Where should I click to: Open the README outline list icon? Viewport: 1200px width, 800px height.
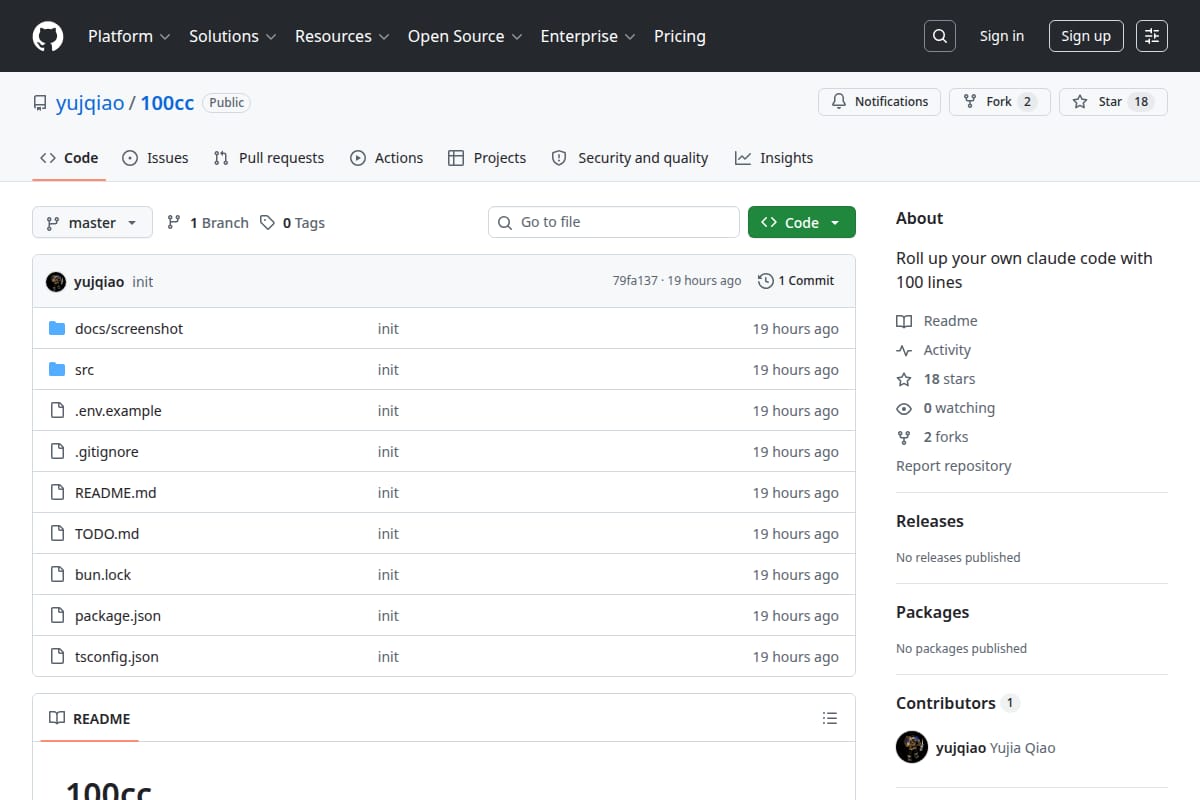829,718
